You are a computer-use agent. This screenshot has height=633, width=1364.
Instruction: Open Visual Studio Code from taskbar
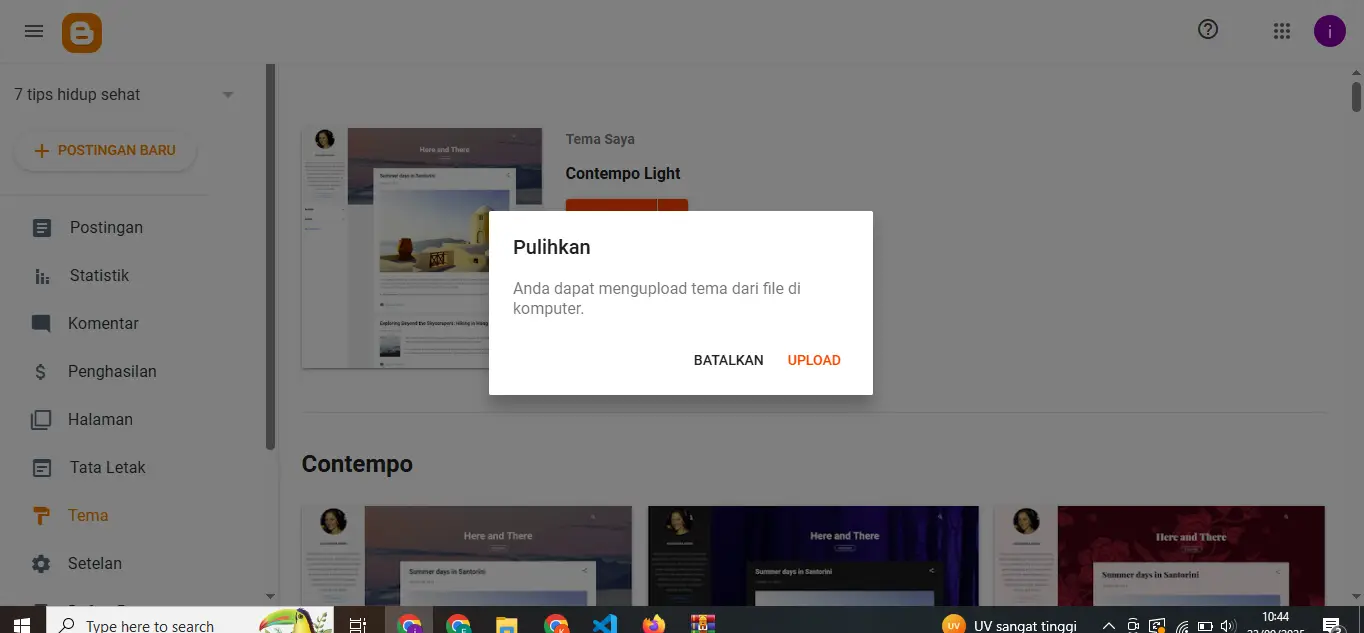[605, 624]
